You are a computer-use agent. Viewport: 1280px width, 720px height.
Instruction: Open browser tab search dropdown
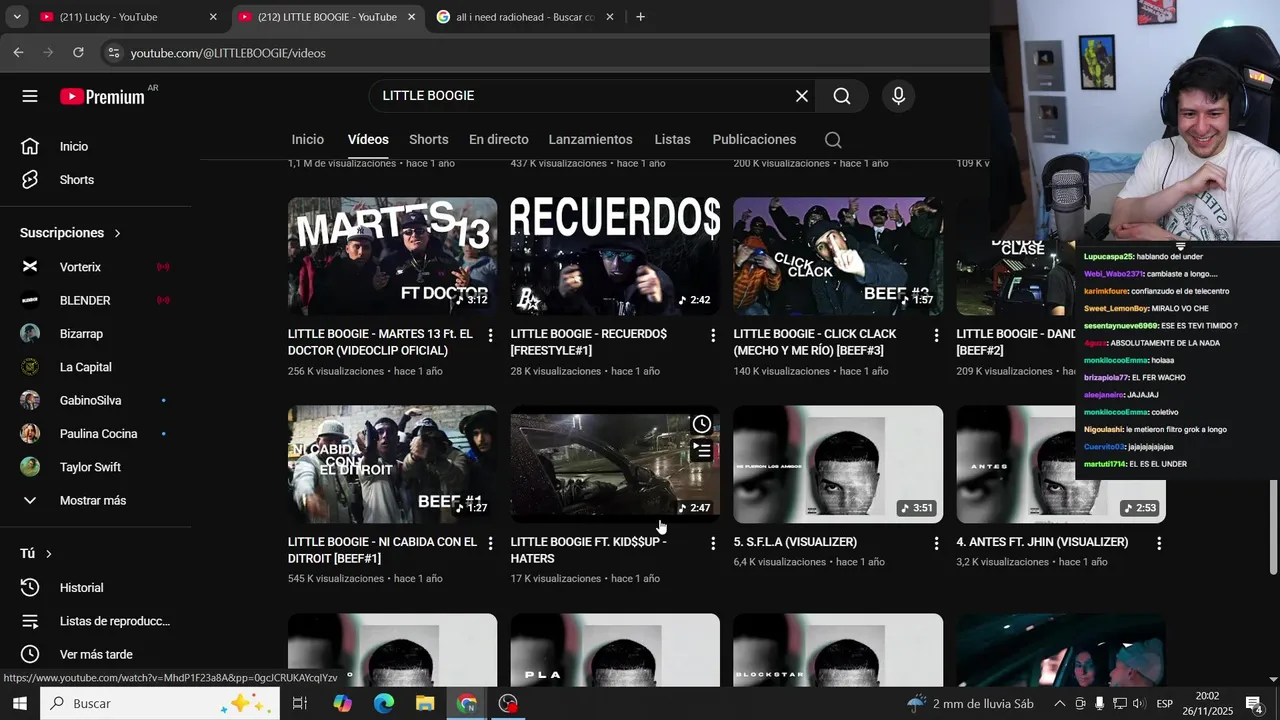coord(16,17)
